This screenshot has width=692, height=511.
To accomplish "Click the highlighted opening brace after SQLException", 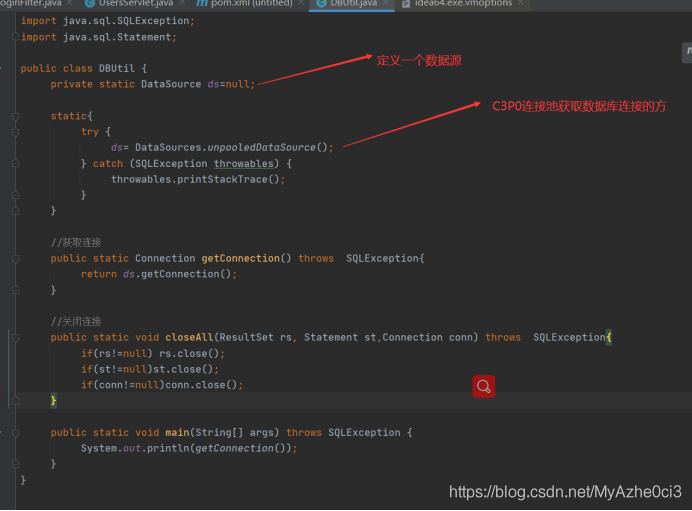I will click(x=609, y=337).
